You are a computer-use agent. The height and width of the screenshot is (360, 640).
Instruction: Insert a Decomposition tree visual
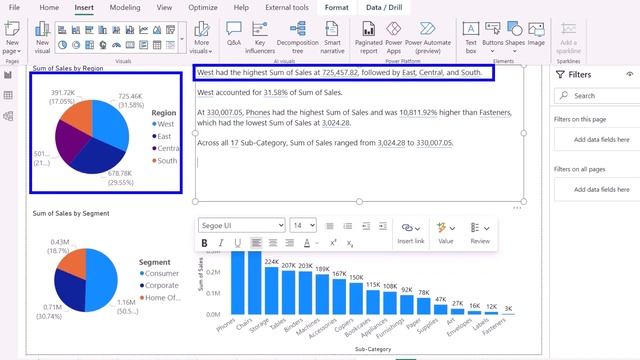[x=298, y=38]
